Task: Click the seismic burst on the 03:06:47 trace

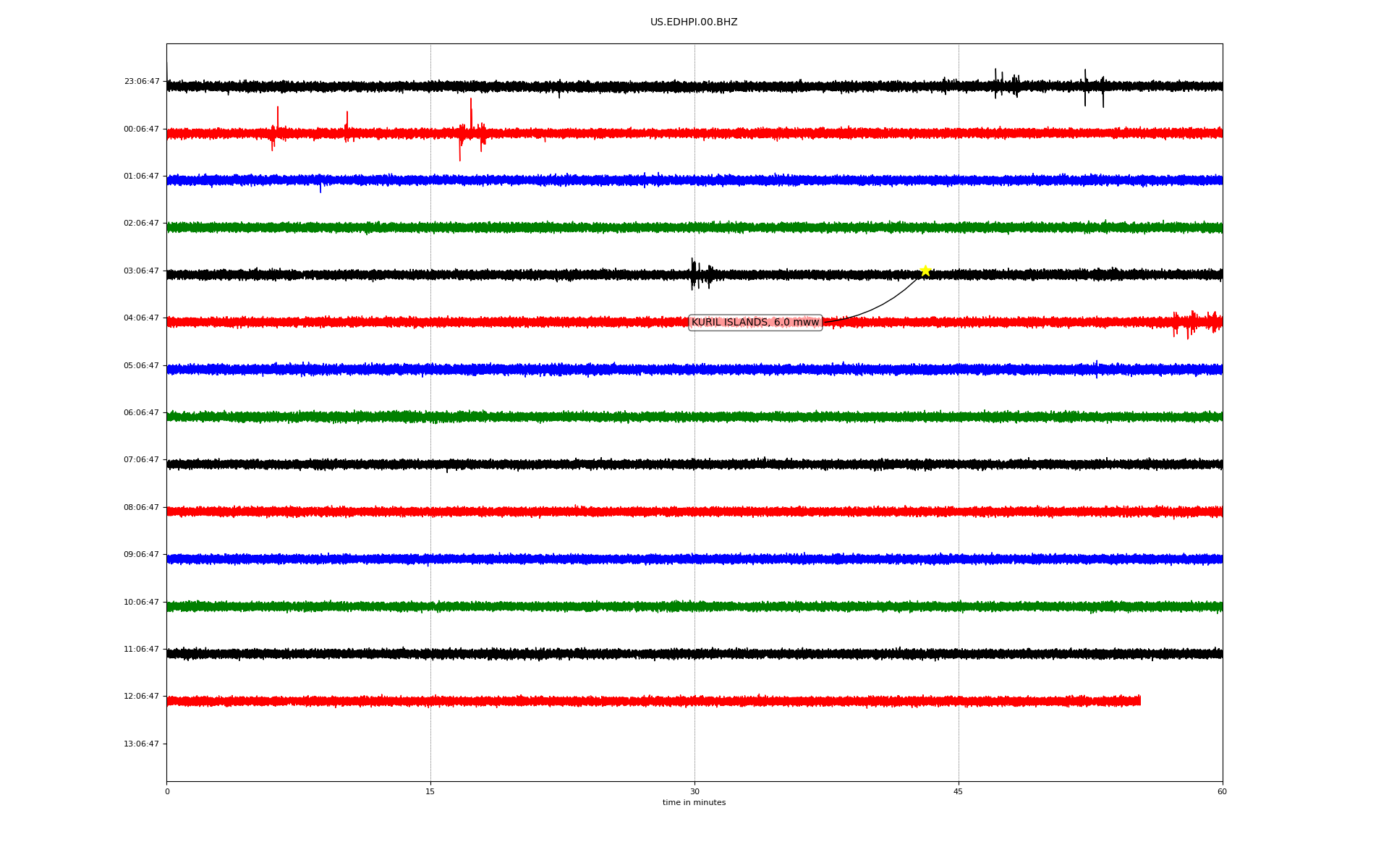Action: click(x=700, y=274)
